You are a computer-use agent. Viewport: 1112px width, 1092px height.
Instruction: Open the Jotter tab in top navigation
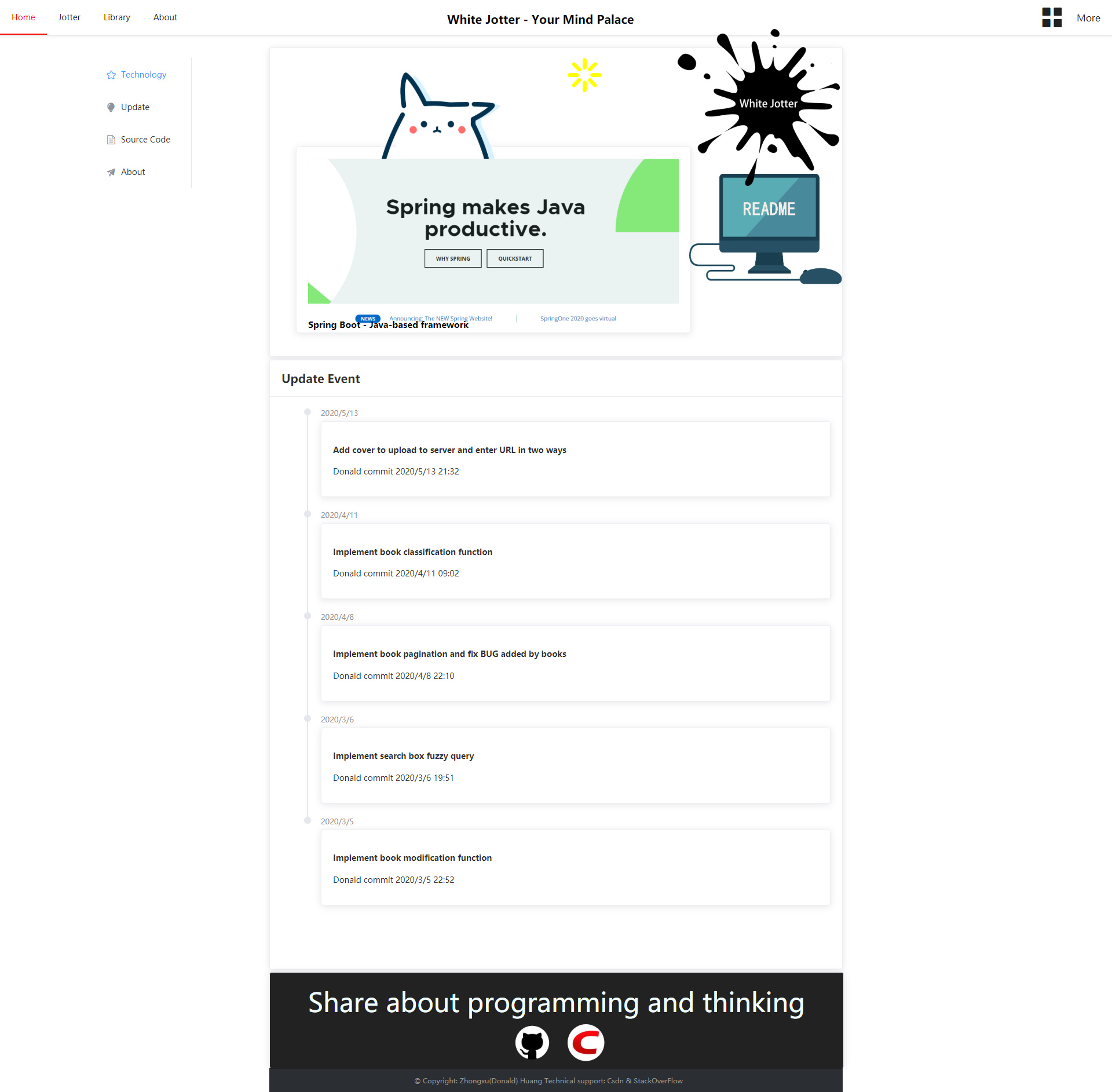click(69, 17)
